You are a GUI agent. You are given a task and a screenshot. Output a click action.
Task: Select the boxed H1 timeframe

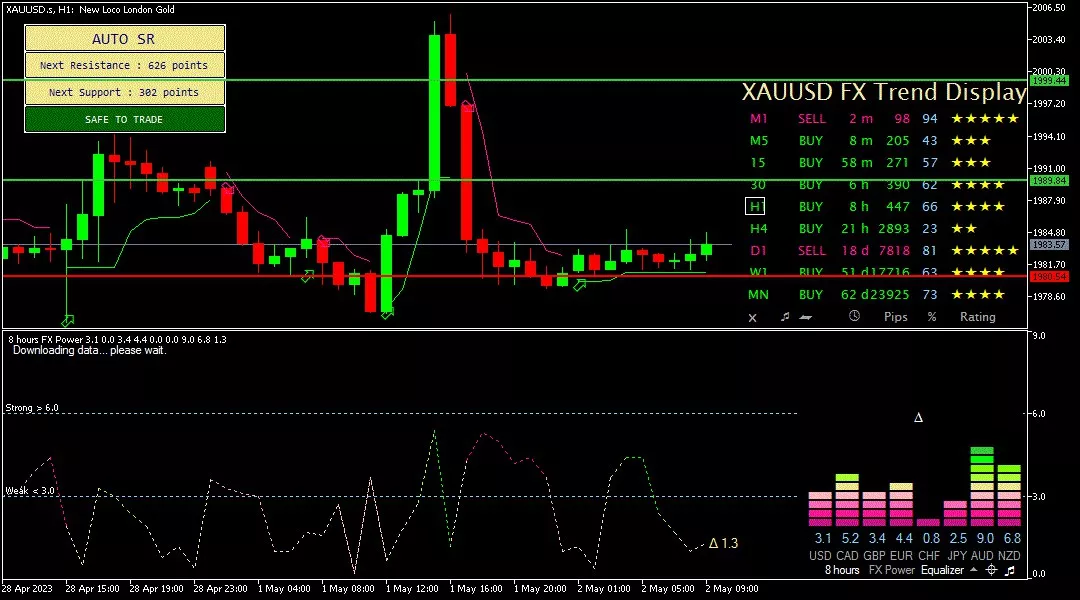[755, 207]
